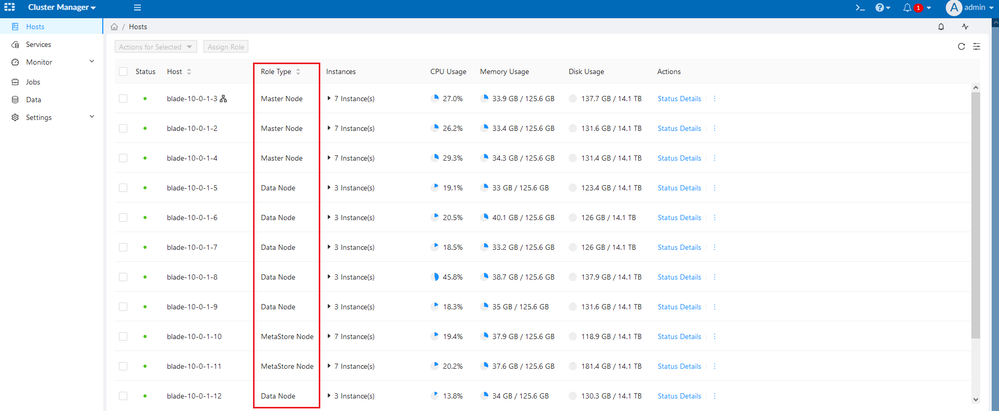
Task: Expand instances for blade-10-0-1-5
Action: (x=329, y=188)
